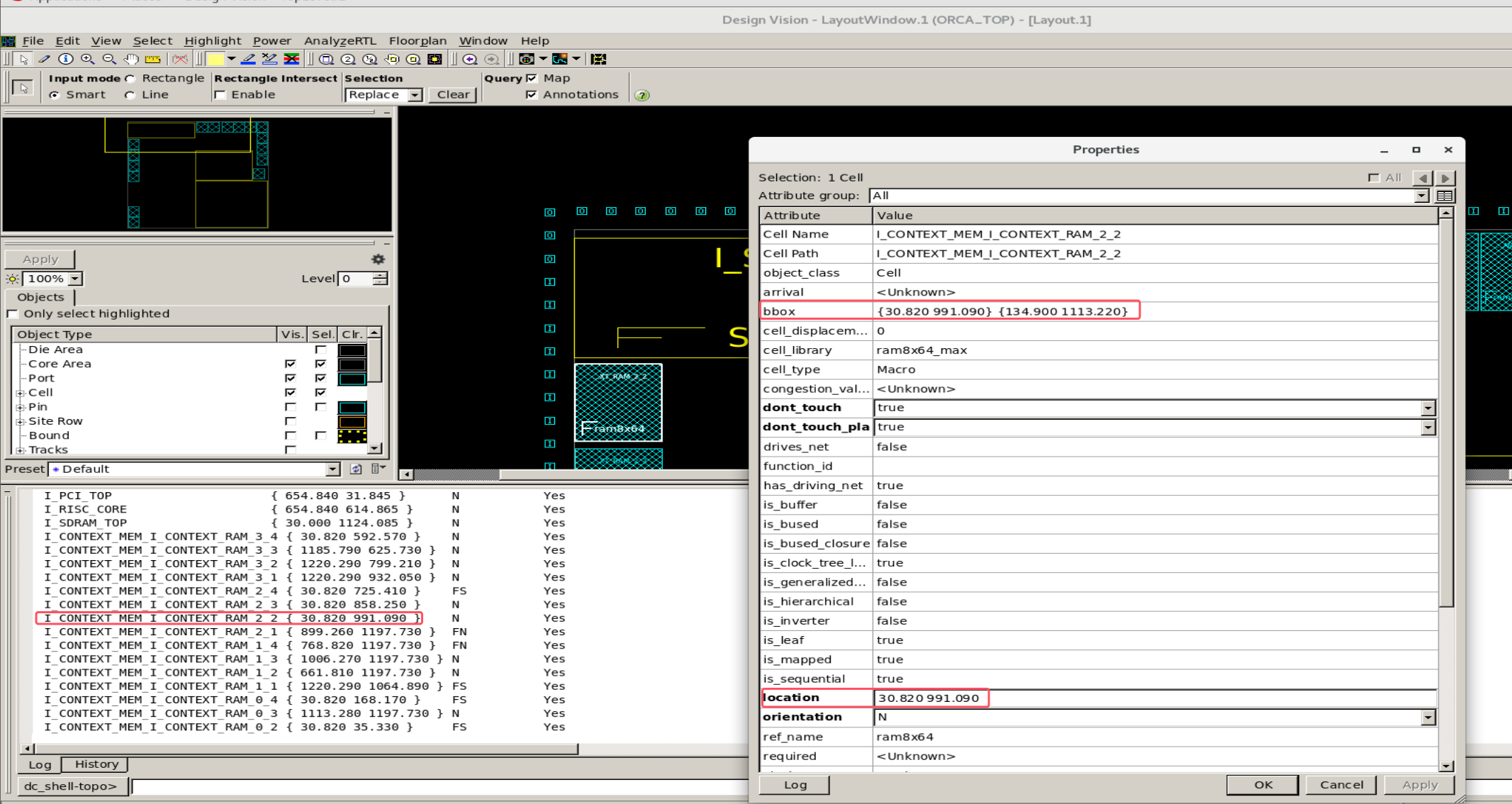1512x804 pixels.
Task: Expand the Cell tree item
Action: pyautogui.click(x=20, y=393)
